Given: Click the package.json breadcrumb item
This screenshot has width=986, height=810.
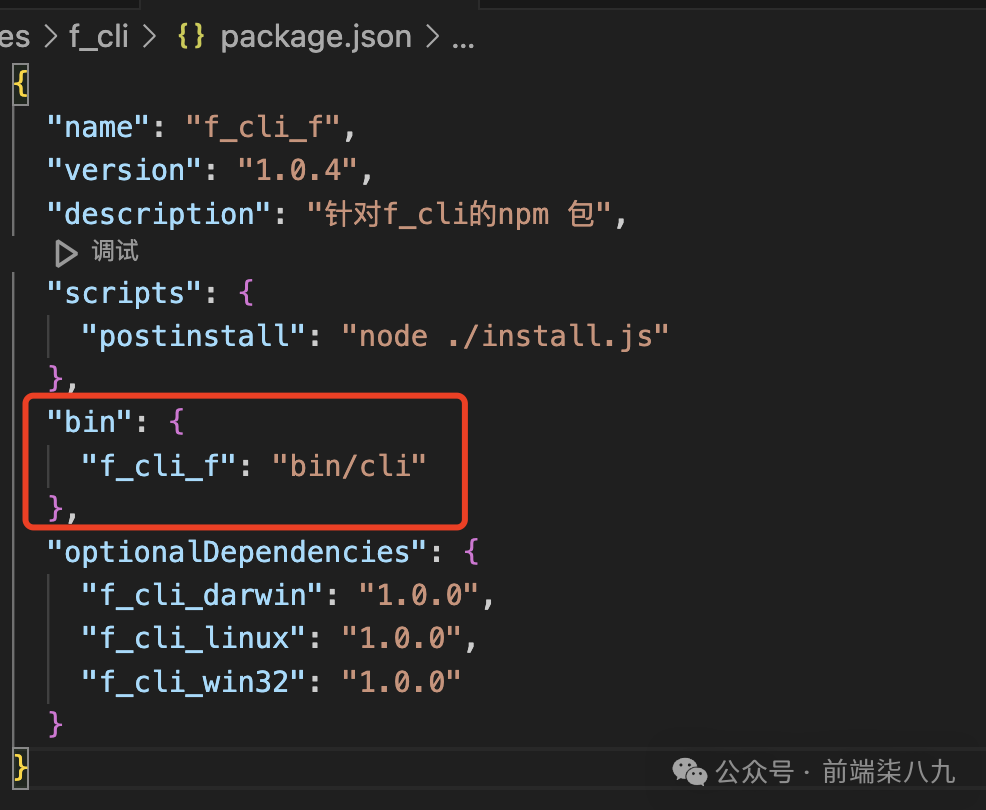Looking at the screenshot, I should tap(315, 37).
